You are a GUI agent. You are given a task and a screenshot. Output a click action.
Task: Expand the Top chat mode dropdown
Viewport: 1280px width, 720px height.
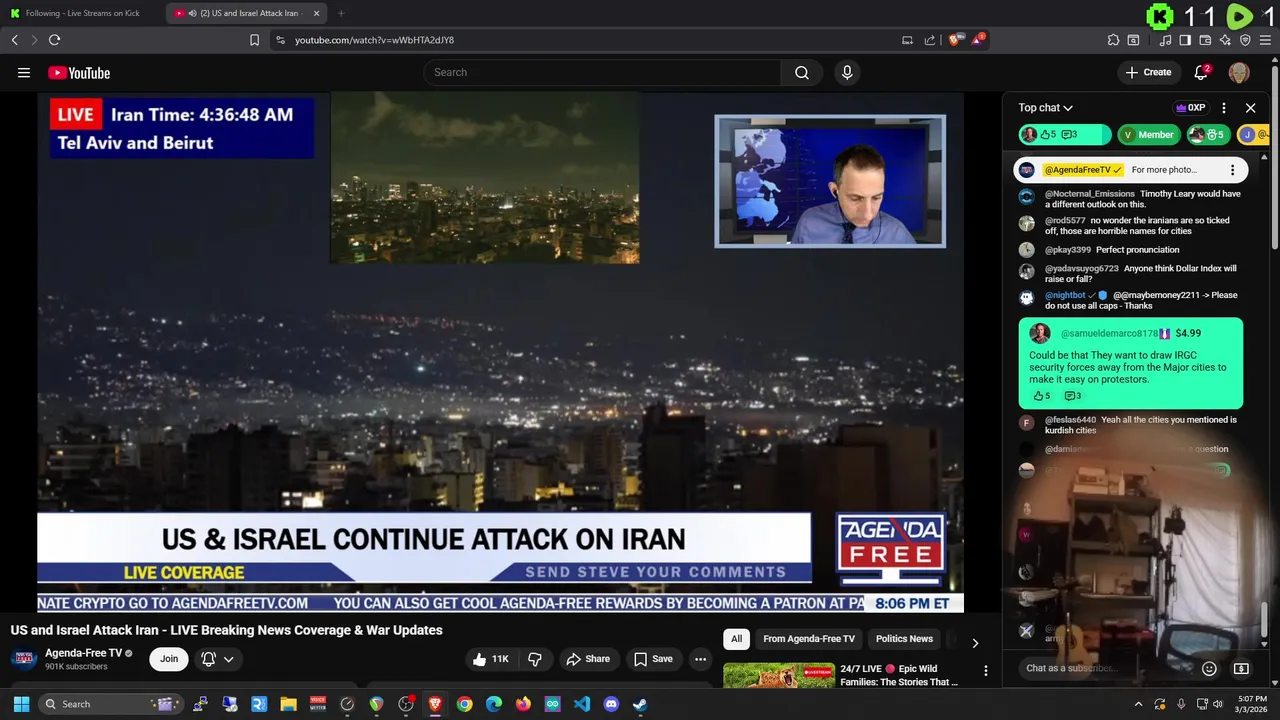click(1046, 108)
